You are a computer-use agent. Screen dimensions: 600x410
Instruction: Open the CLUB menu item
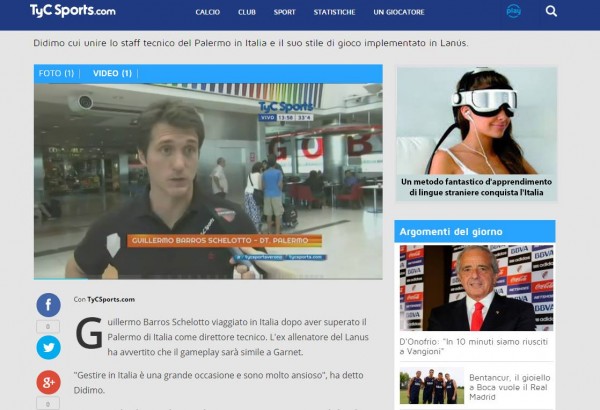tap(247, 12)
